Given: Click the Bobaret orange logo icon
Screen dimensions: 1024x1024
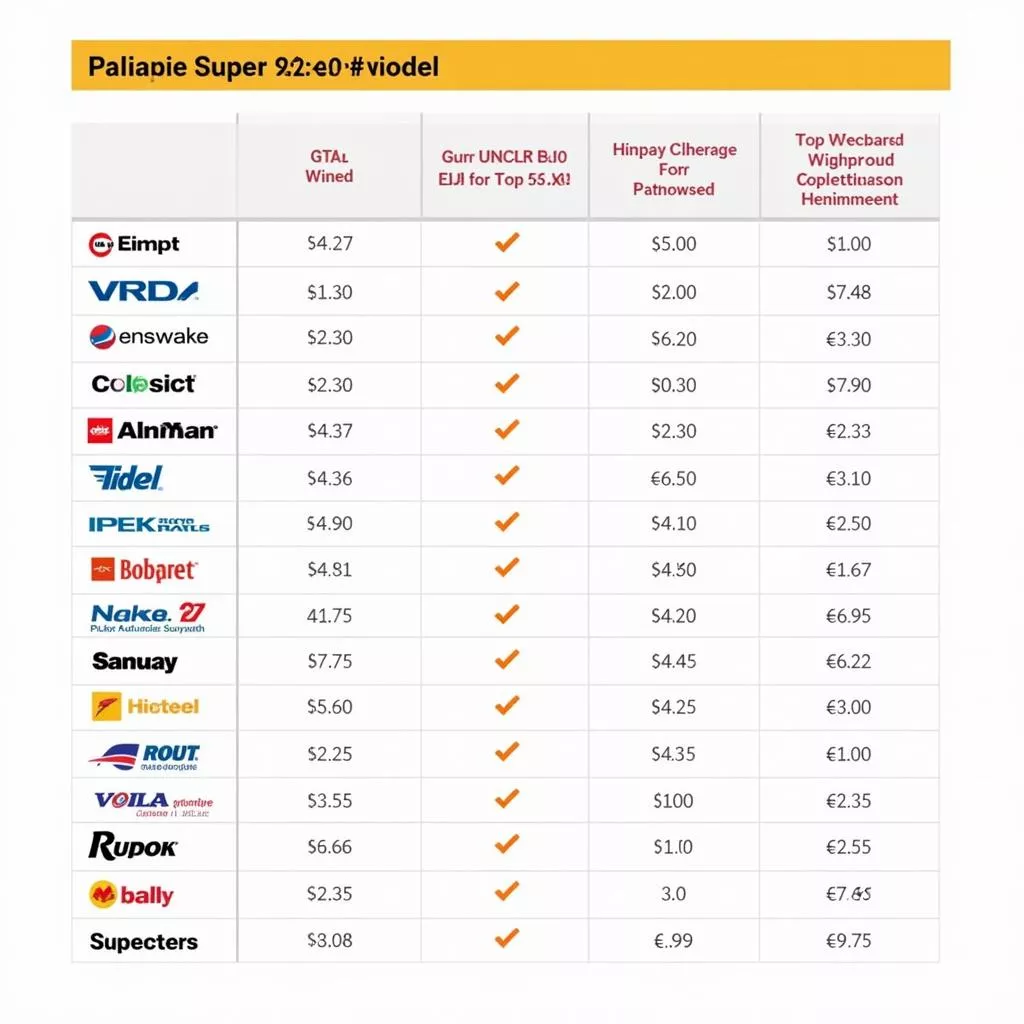Looking at the screenshot, I should pos(103,570).
